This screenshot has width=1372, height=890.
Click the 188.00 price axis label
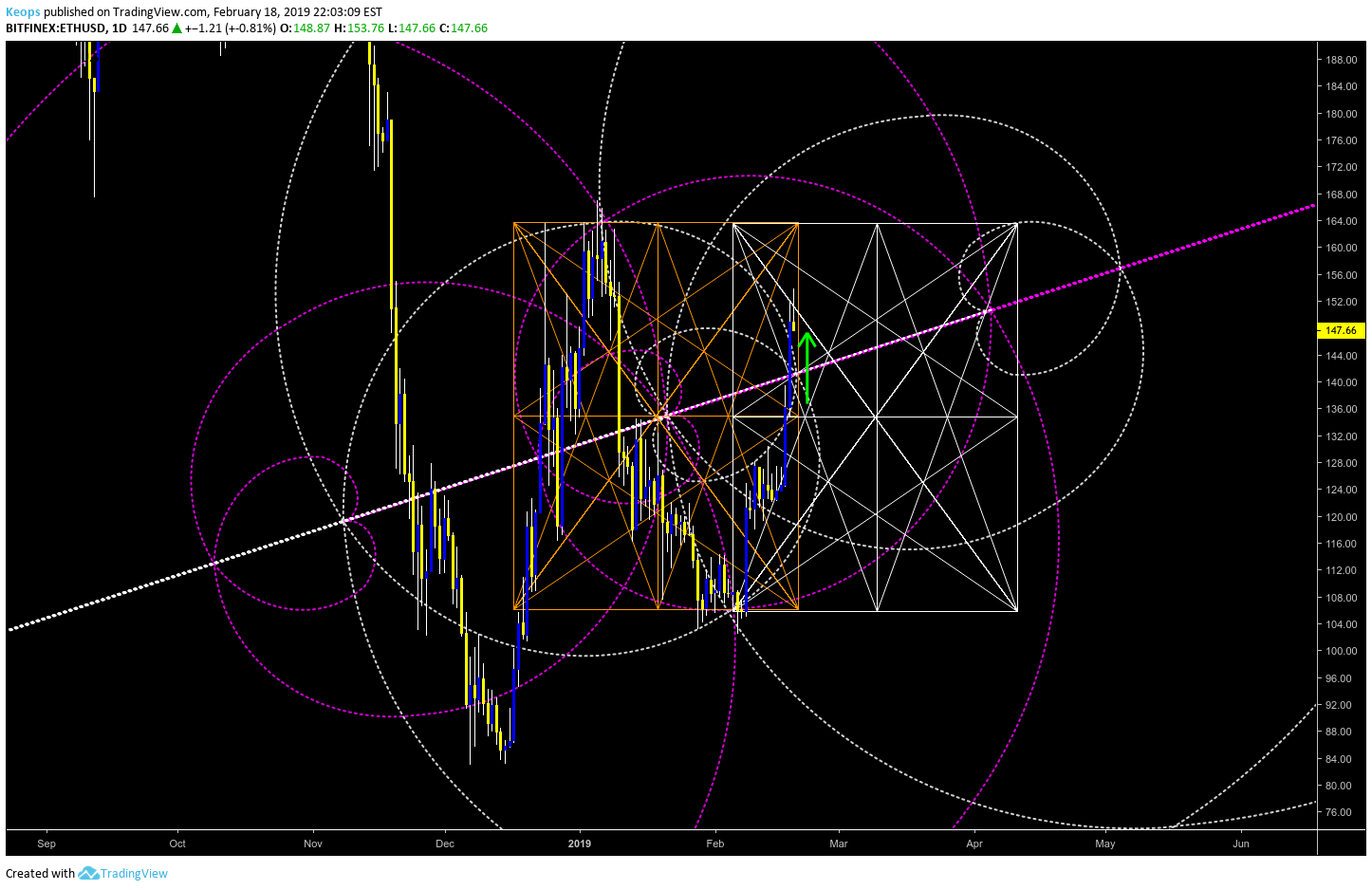coord(1341,60)
